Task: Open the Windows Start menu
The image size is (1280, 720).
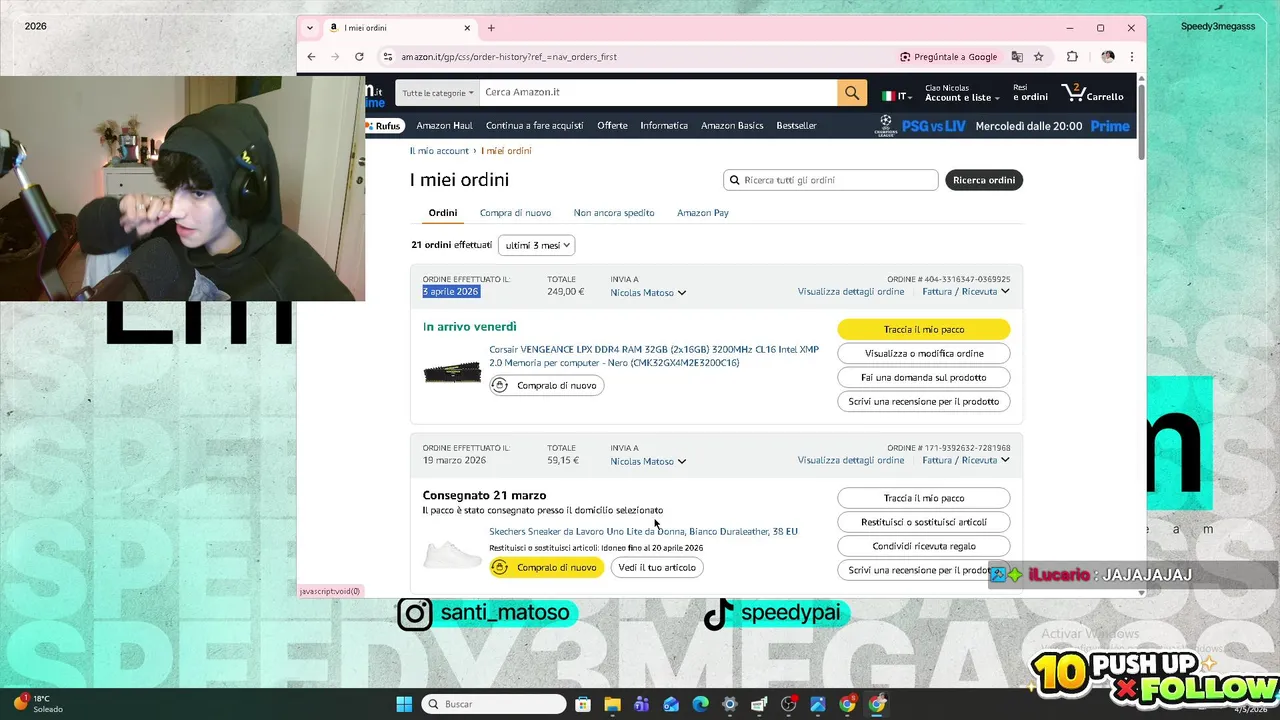Action: 404,704
